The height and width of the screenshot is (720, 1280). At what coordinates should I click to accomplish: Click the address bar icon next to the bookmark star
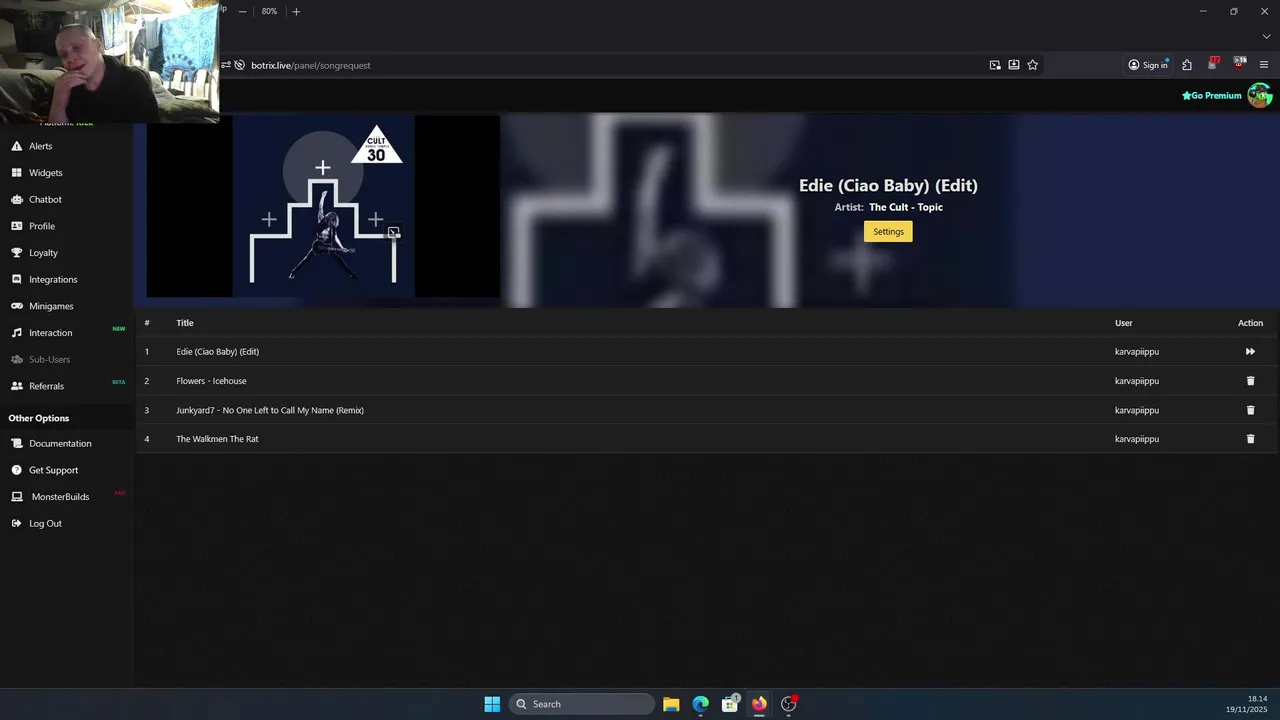tap(1014, 65)
